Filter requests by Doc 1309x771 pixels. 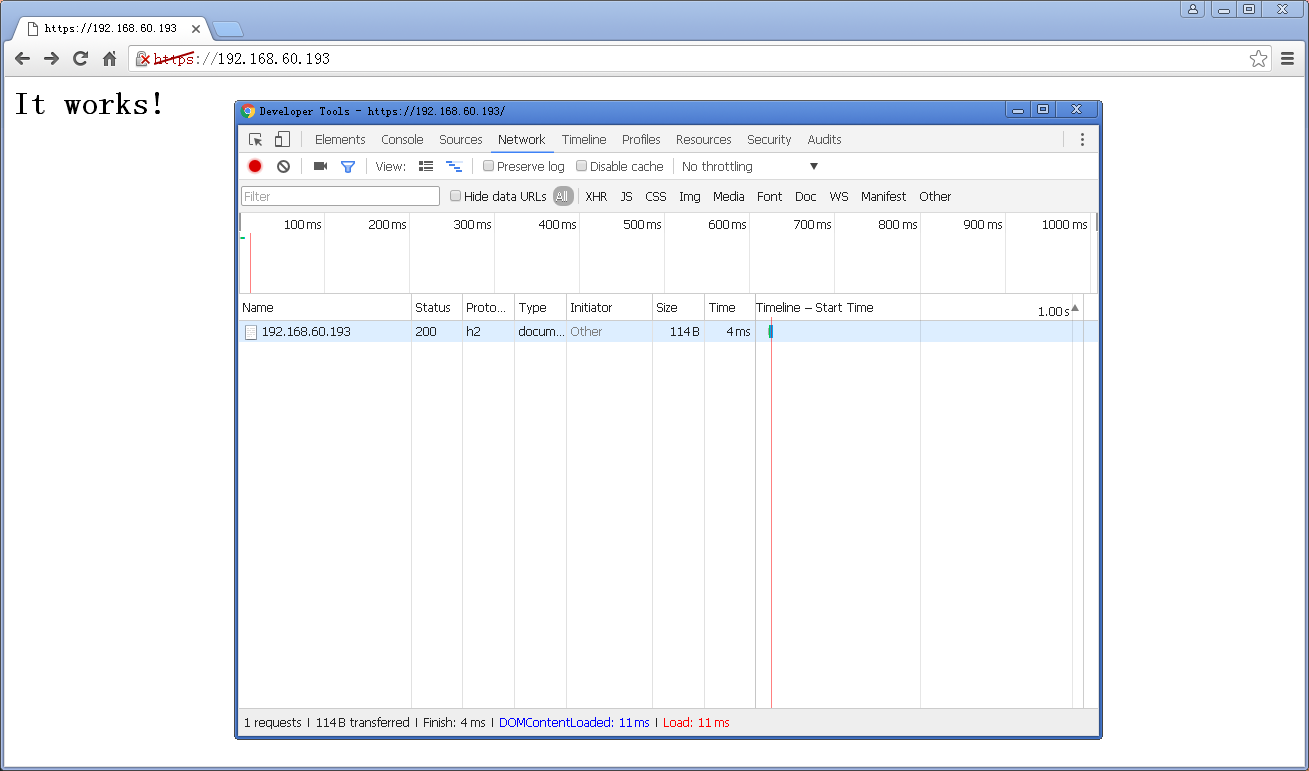tap(806, 197)
